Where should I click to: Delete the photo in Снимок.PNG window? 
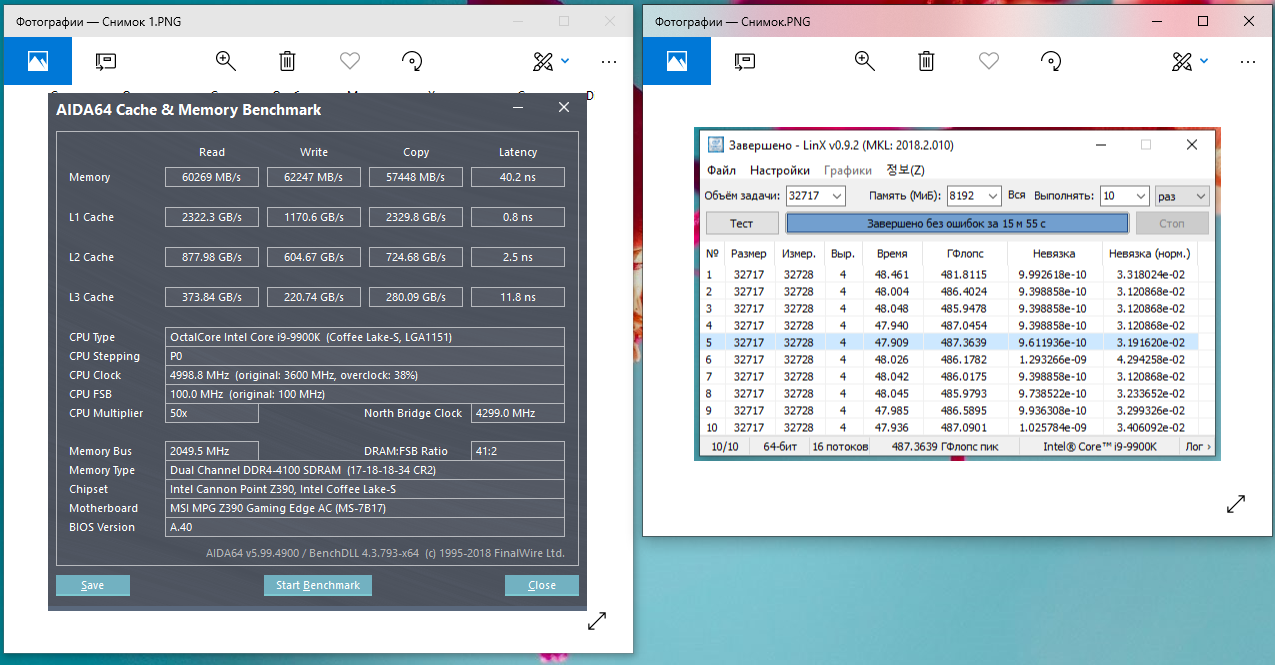pos(927,61)
